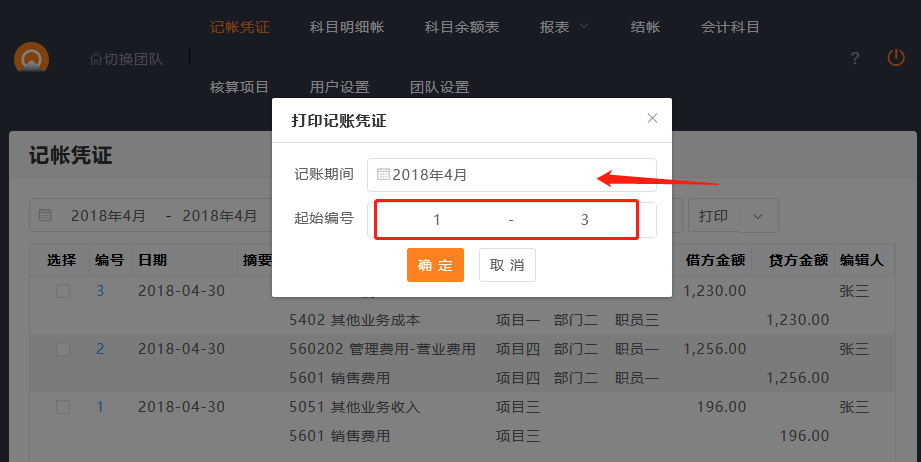Click the power logout icon
The image size is (921, 462).
tap(896, 58)
